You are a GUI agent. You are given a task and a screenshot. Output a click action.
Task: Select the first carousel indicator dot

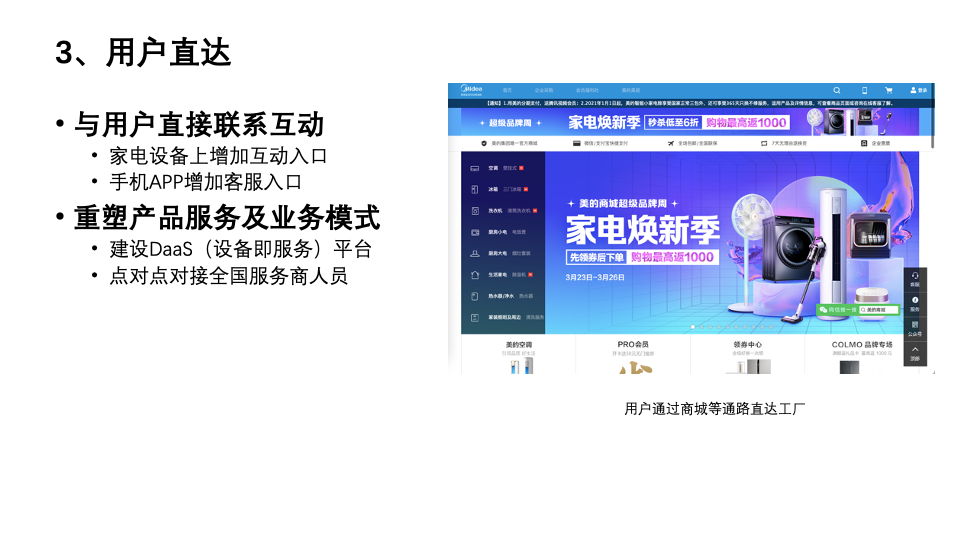[x=692, y=327]
